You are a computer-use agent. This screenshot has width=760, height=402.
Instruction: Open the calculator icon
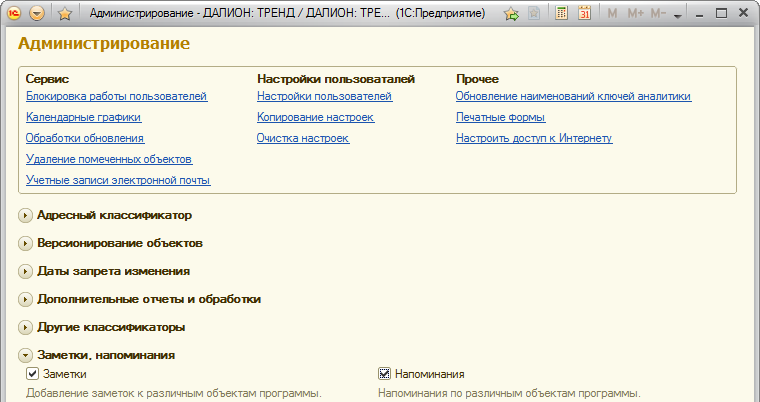click(x=561, y=13)
